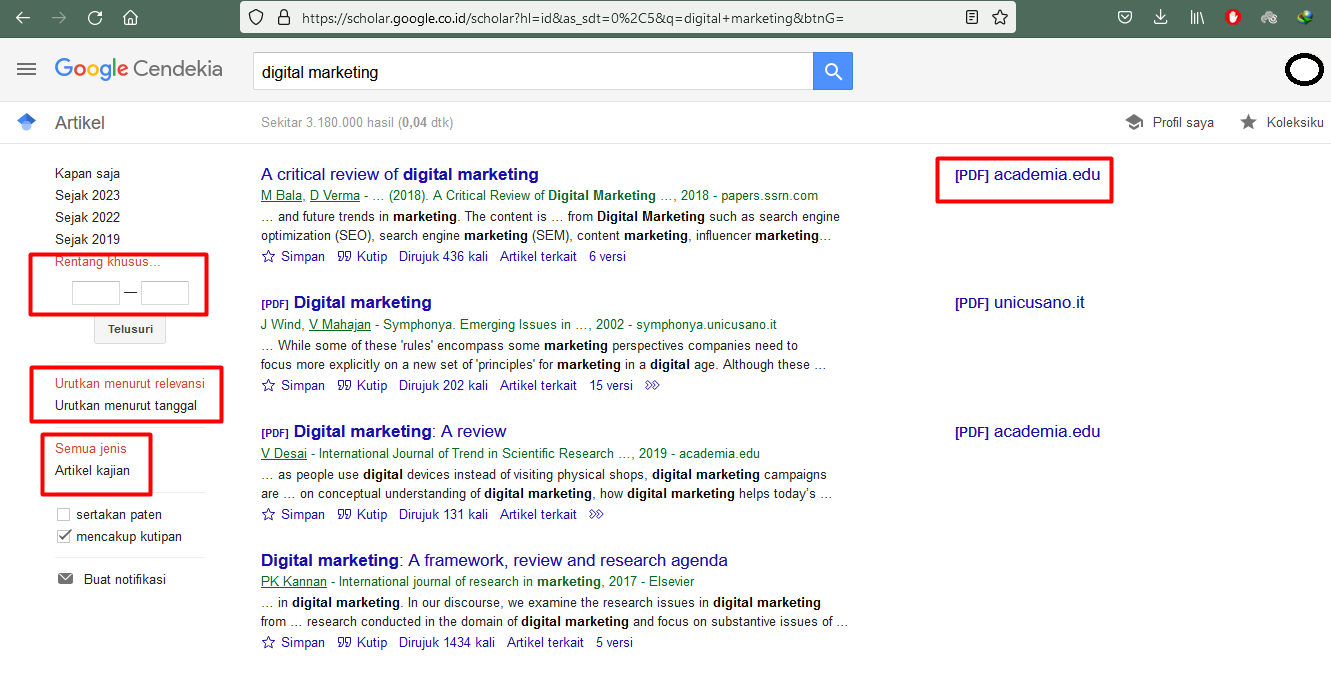Open the hamburger menu beside Google Cendekia

27,69
